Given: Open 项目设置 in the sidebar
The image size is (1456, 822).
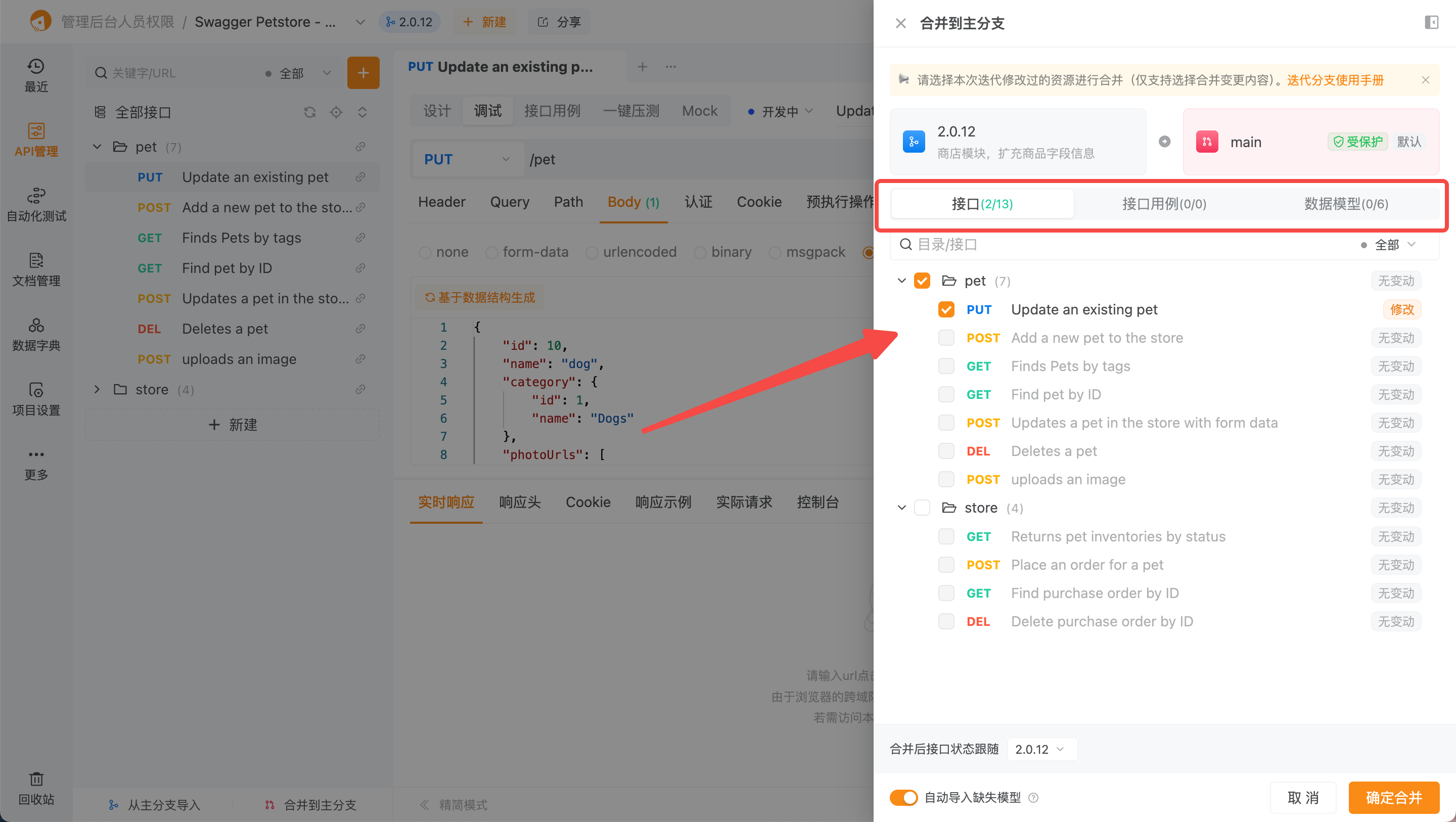Looking at the screenshot, I should point(36,399).
